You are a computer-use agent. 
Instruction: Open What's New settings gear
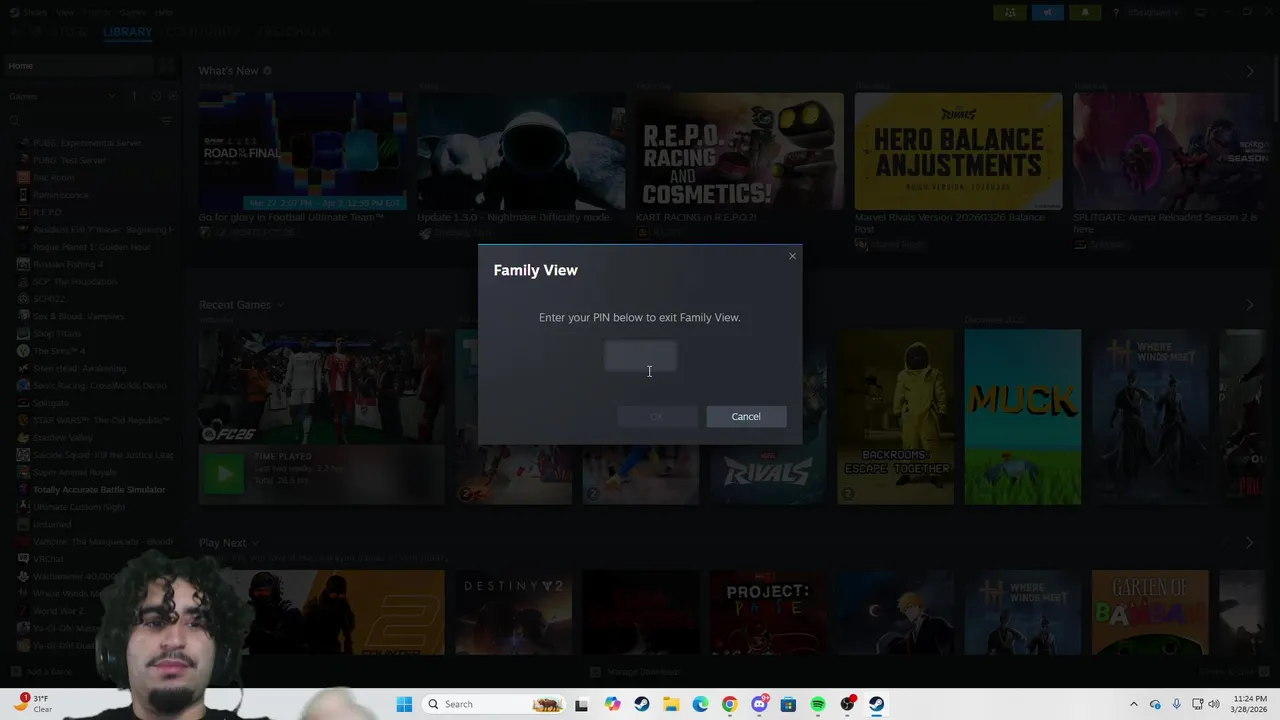click(x=267, y=71)
